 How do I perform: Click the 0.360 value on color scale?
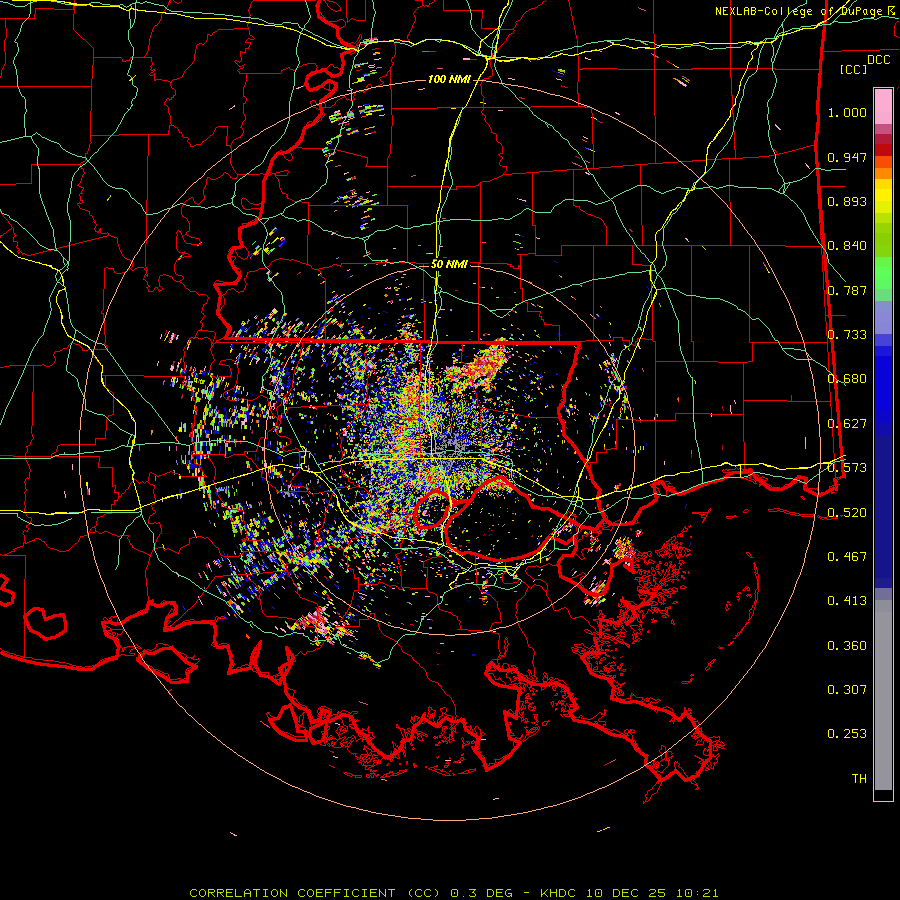click(x=847, y=646)
